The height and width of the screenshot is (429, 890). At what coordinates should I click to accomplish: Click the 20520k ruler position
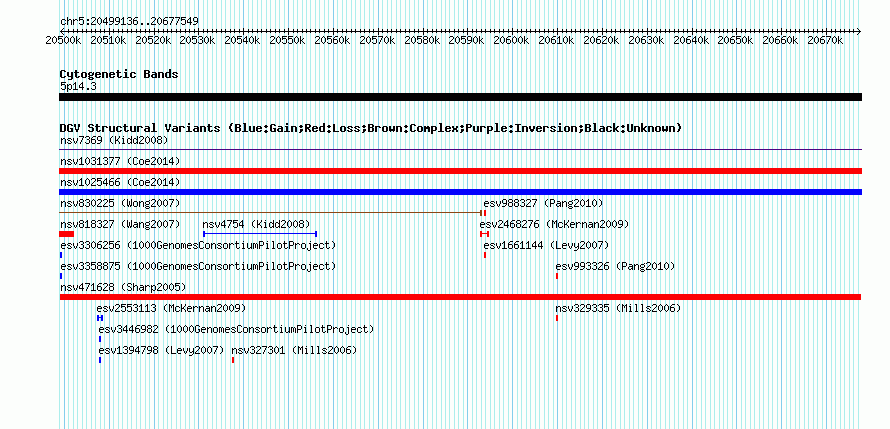[x=154, y=40]
